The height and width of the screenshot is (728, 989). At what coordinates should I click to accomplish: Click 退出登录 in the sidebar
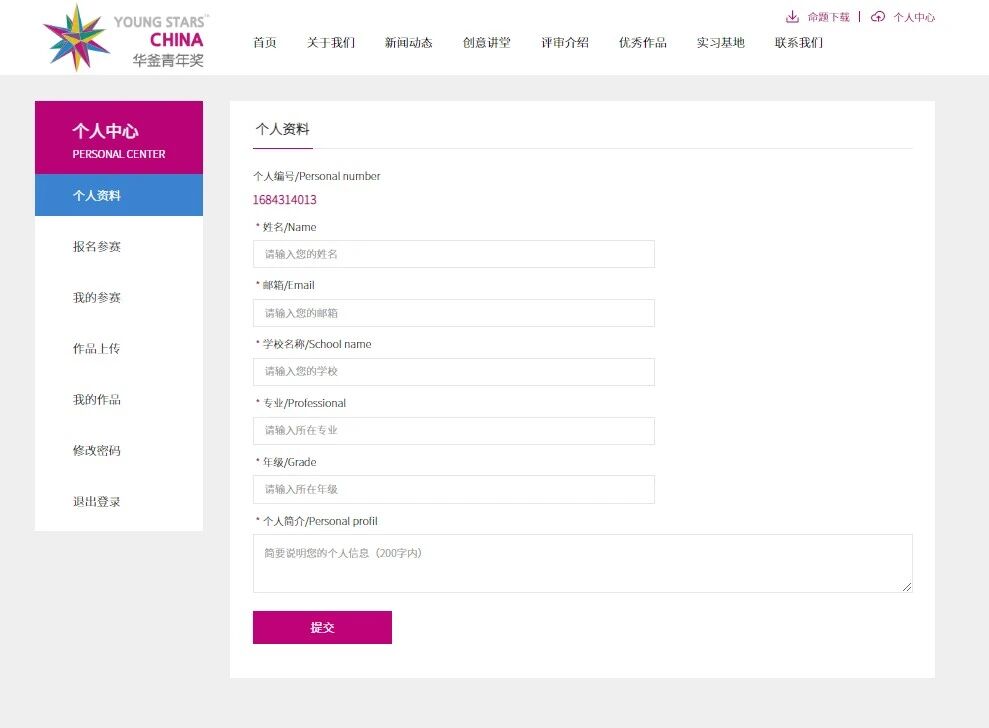(97, 502)
